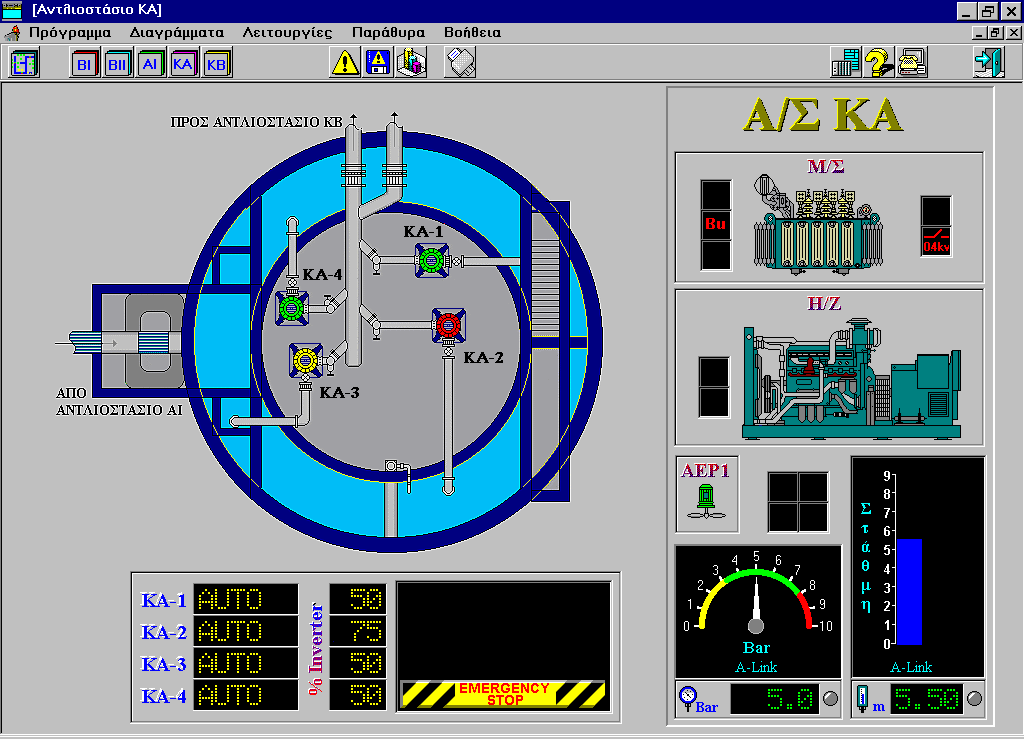Click the yellow warning alarms icon
The image size is (1024, 739).
(345, 63)
